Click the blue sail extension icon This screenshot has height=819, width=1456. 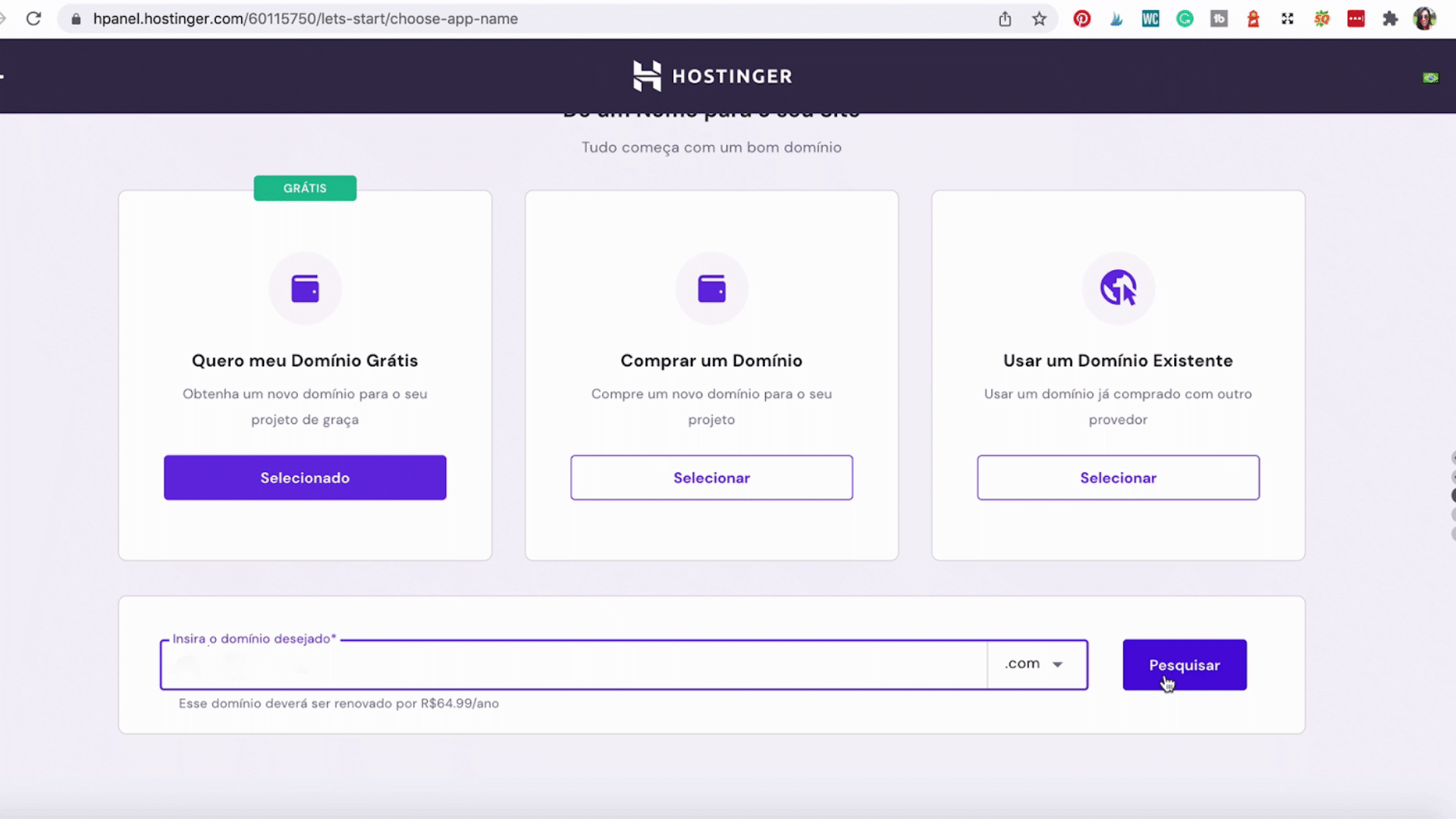click(1116, 19)
